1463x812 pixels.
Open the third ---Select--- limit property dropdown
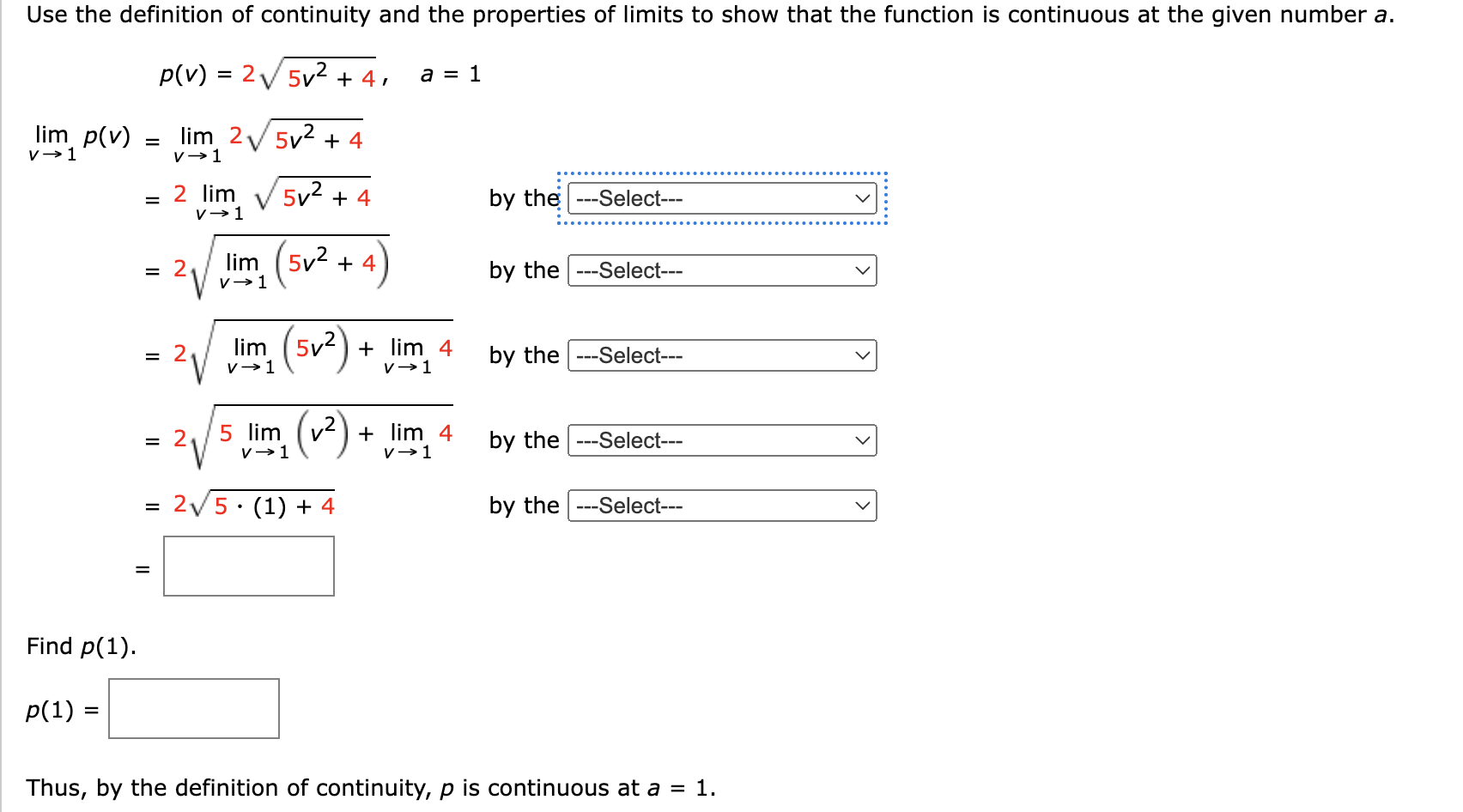point(721,355)
